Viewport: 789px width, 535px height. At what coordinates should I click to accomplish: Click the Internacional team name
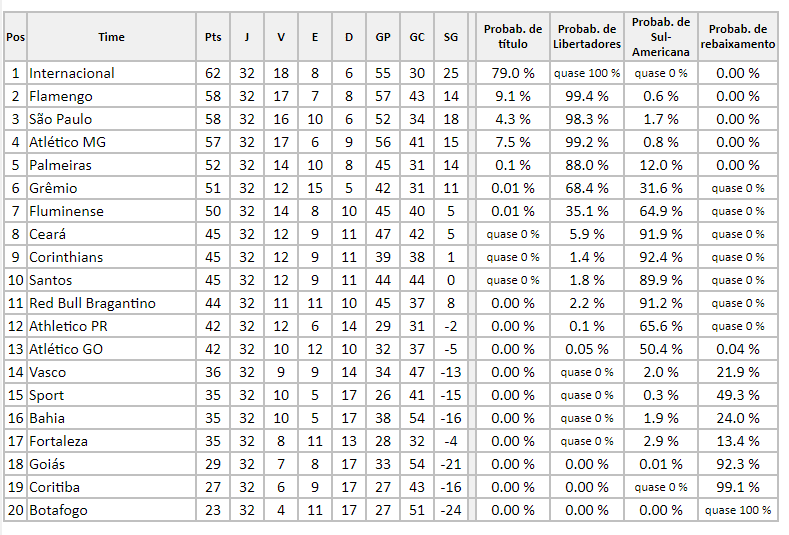(x=72, y=73)
